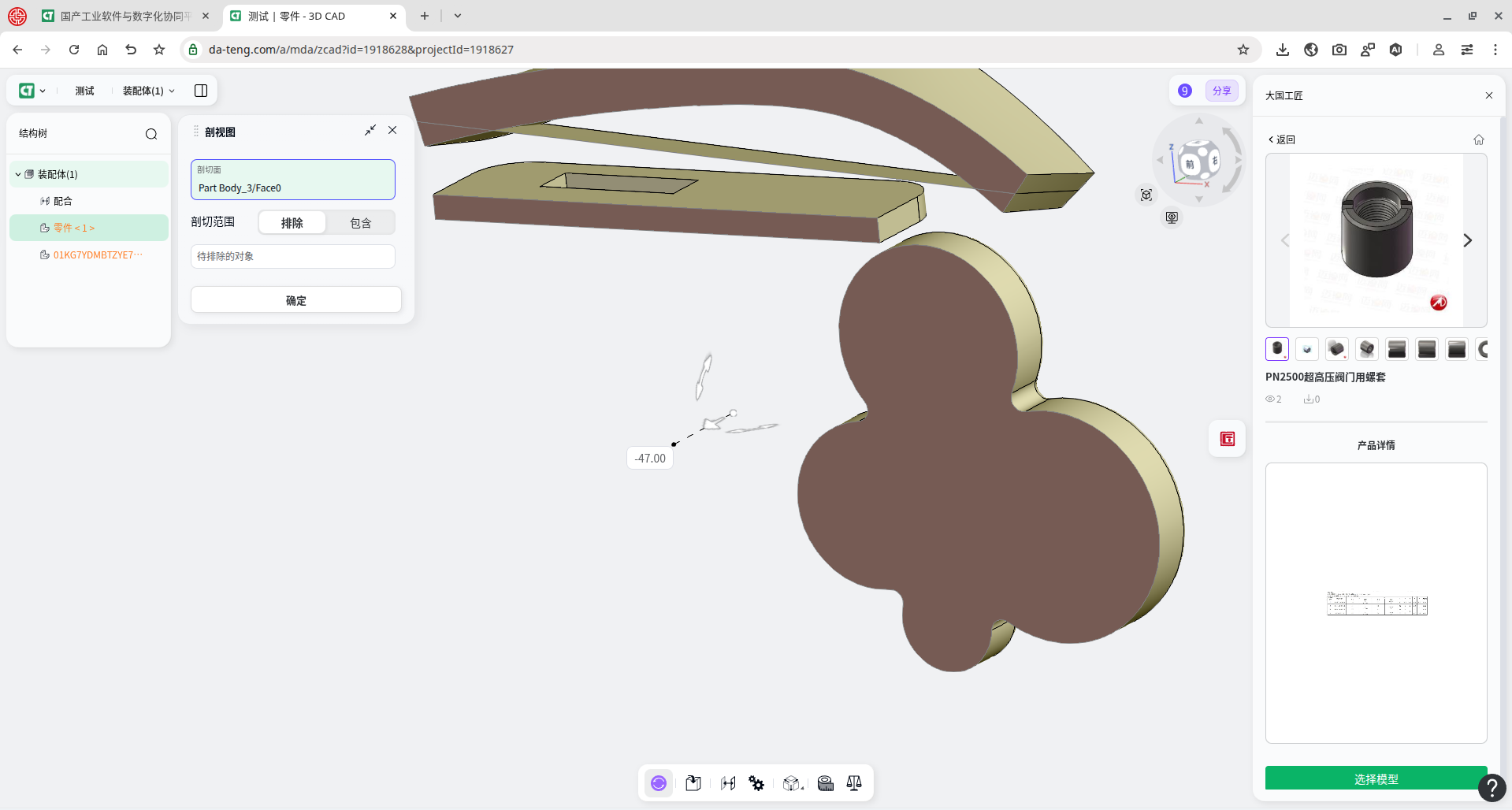The height and width of the screenshot is (810, 1512).
Task: Click the purple number 9 badge
Action: (1185, 91)
